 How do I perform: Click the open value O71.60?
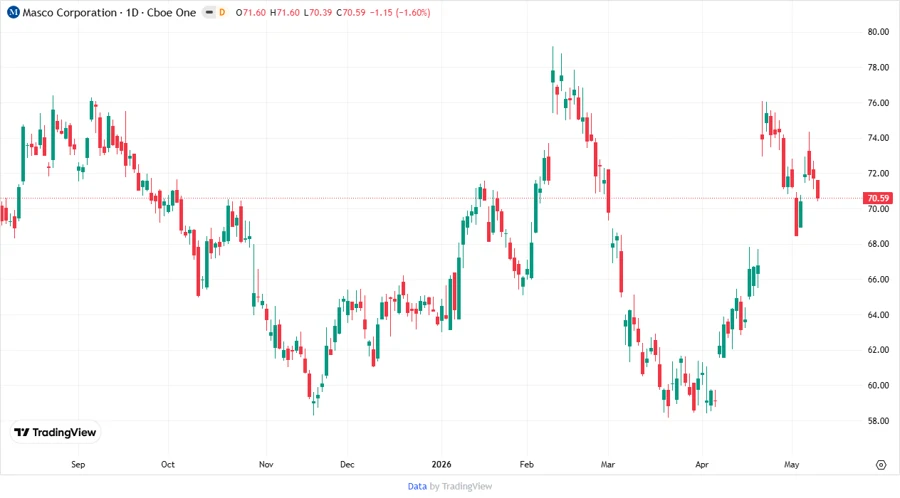[x=251, y=12]
